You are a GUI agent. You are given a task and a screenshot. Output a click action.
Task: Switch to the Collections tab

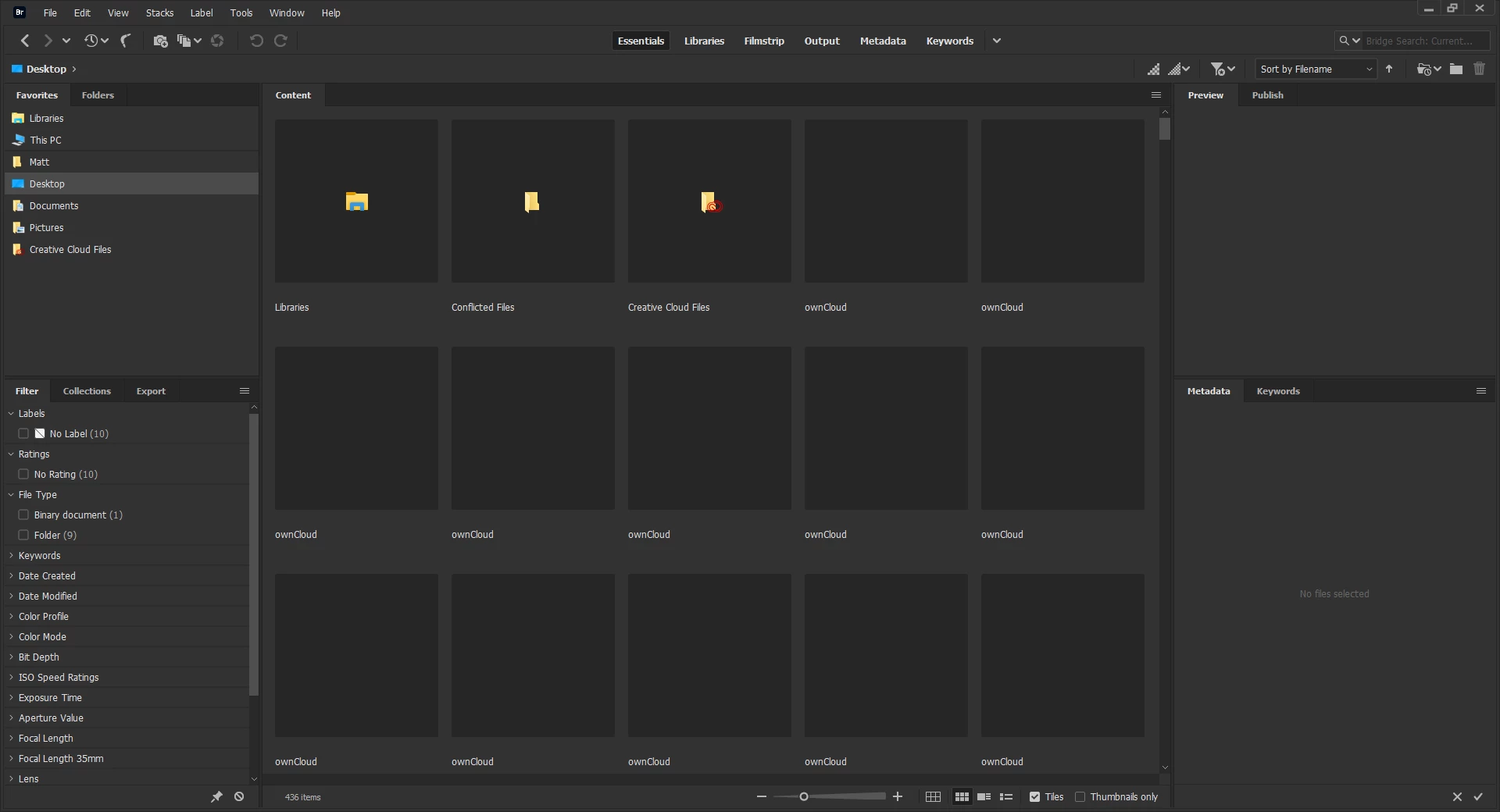pyautogui.click(x=87, y=391)
